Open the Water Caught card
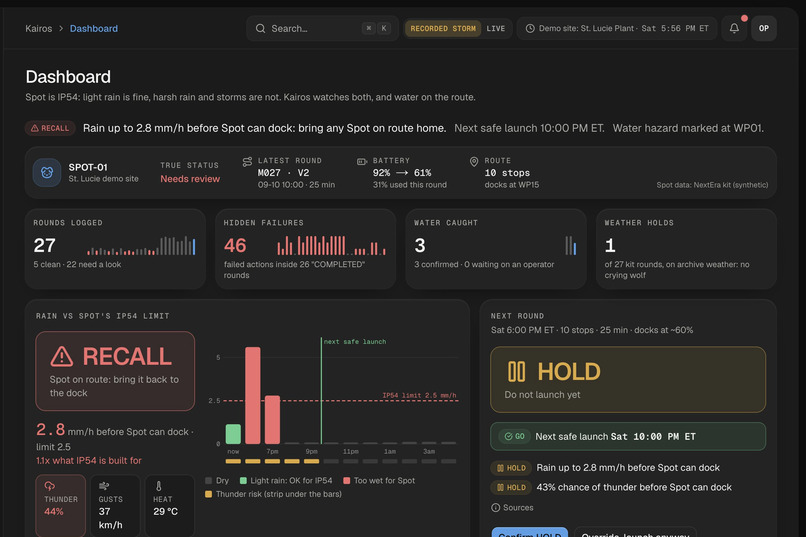The height and width of the screenshot is (537, 806). (496, 249)
